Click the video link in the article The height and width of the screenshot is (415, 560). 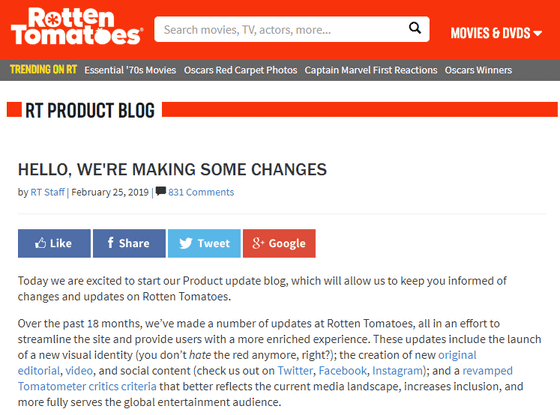point(79,371)
